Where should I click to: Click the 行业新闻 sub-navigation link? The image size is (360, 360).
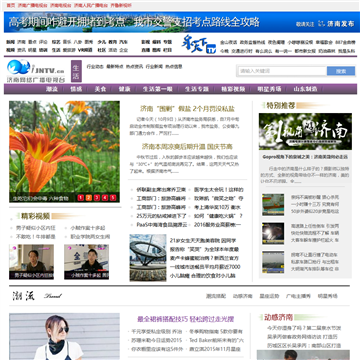(x=154, y=67)
